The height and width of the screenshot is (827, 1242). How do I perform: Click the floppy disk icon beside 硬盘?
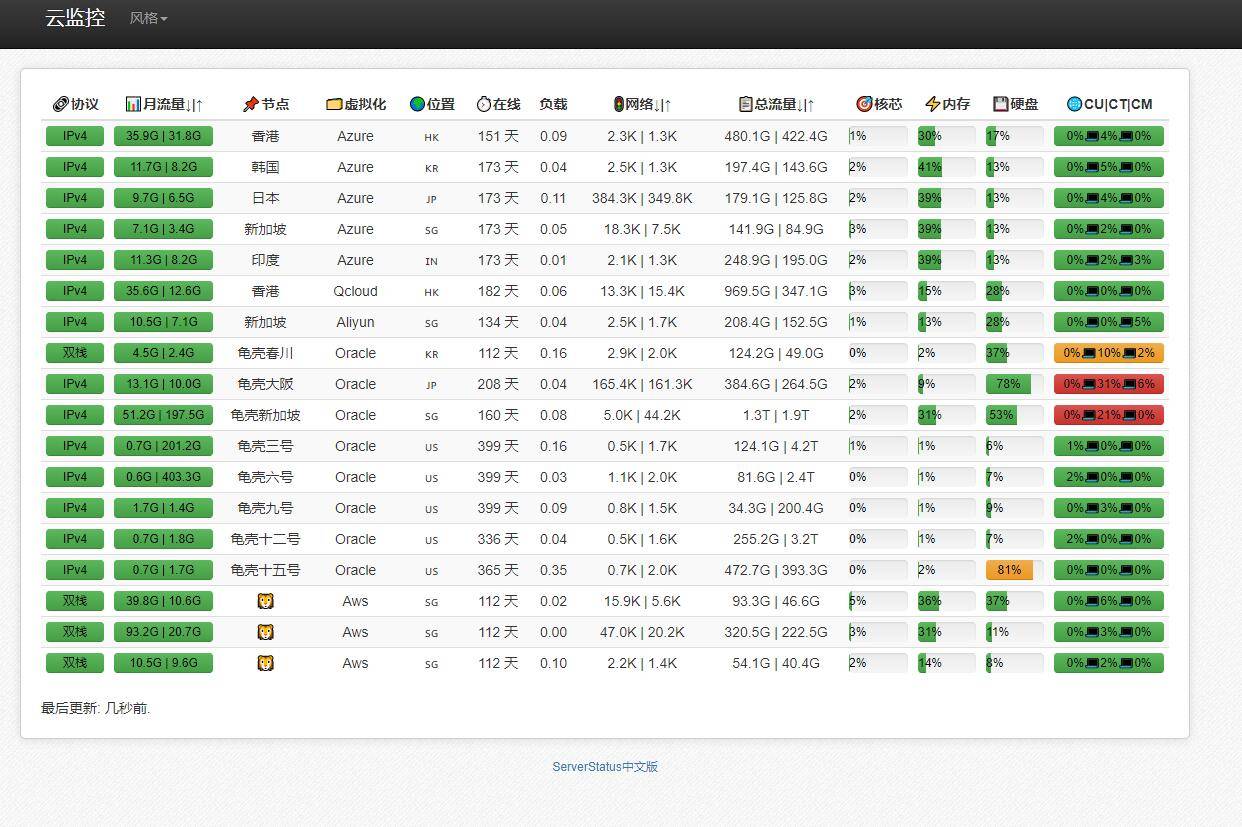(x=1000, y=104)
